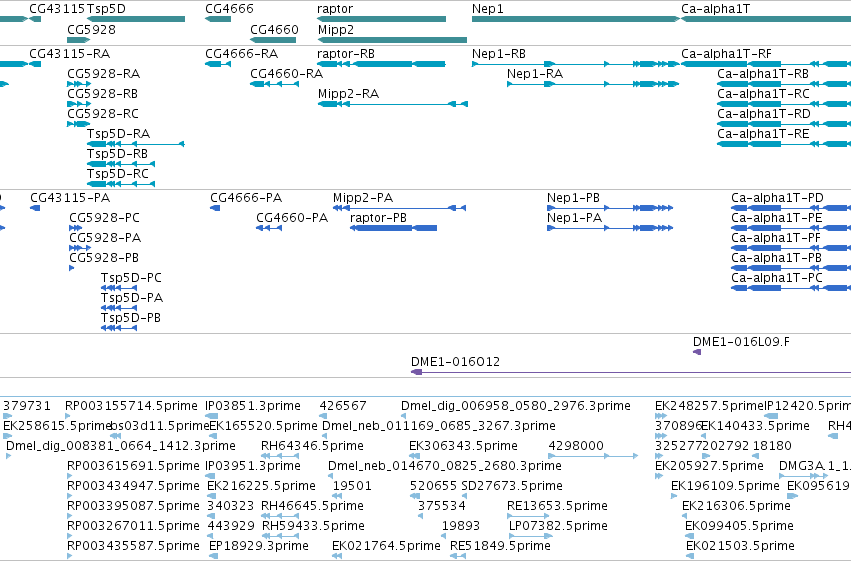Click EST EK306343.5prime

463,447
